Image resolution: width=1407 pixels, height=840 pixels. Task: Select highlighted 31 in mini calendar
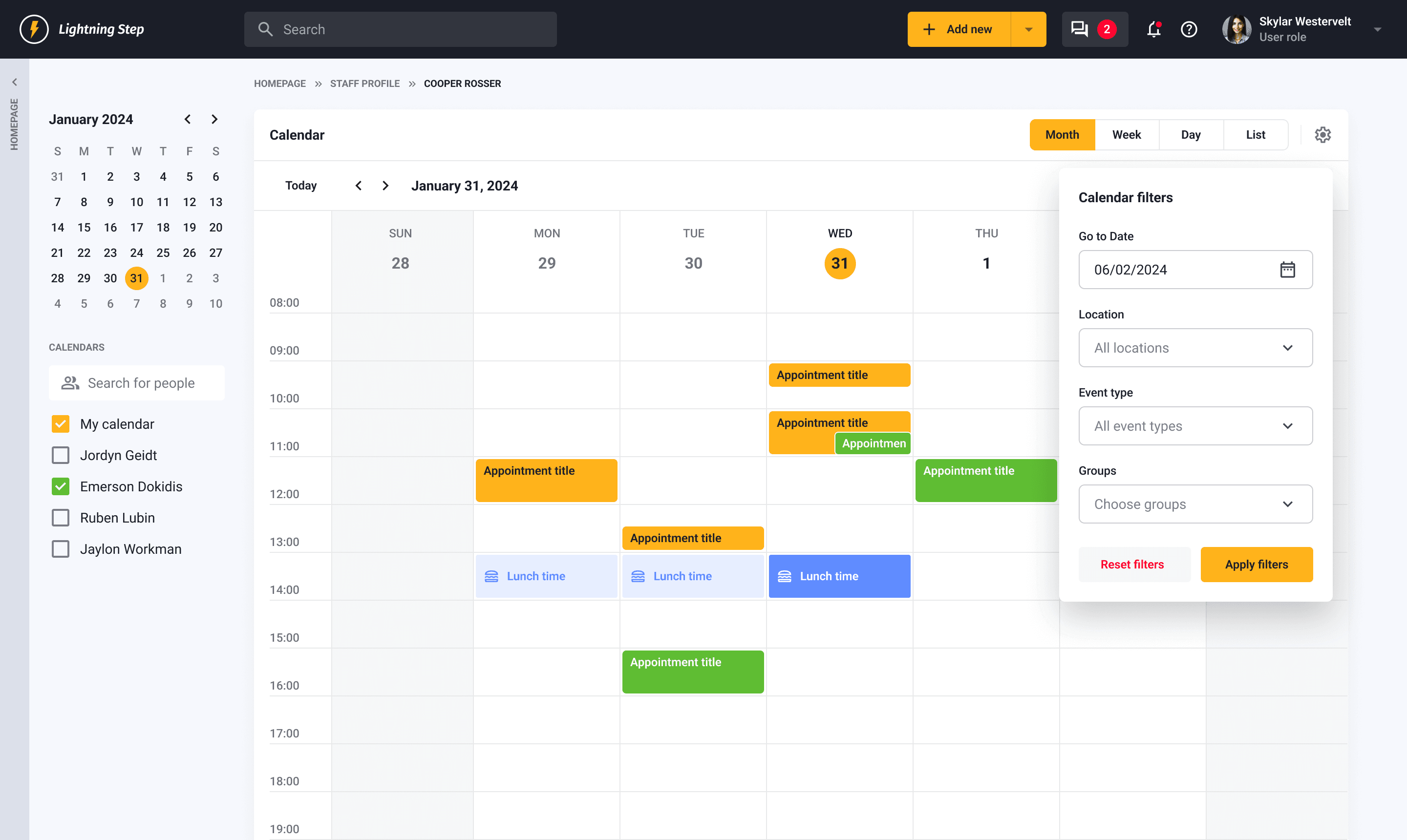click(x=136, y=278)
